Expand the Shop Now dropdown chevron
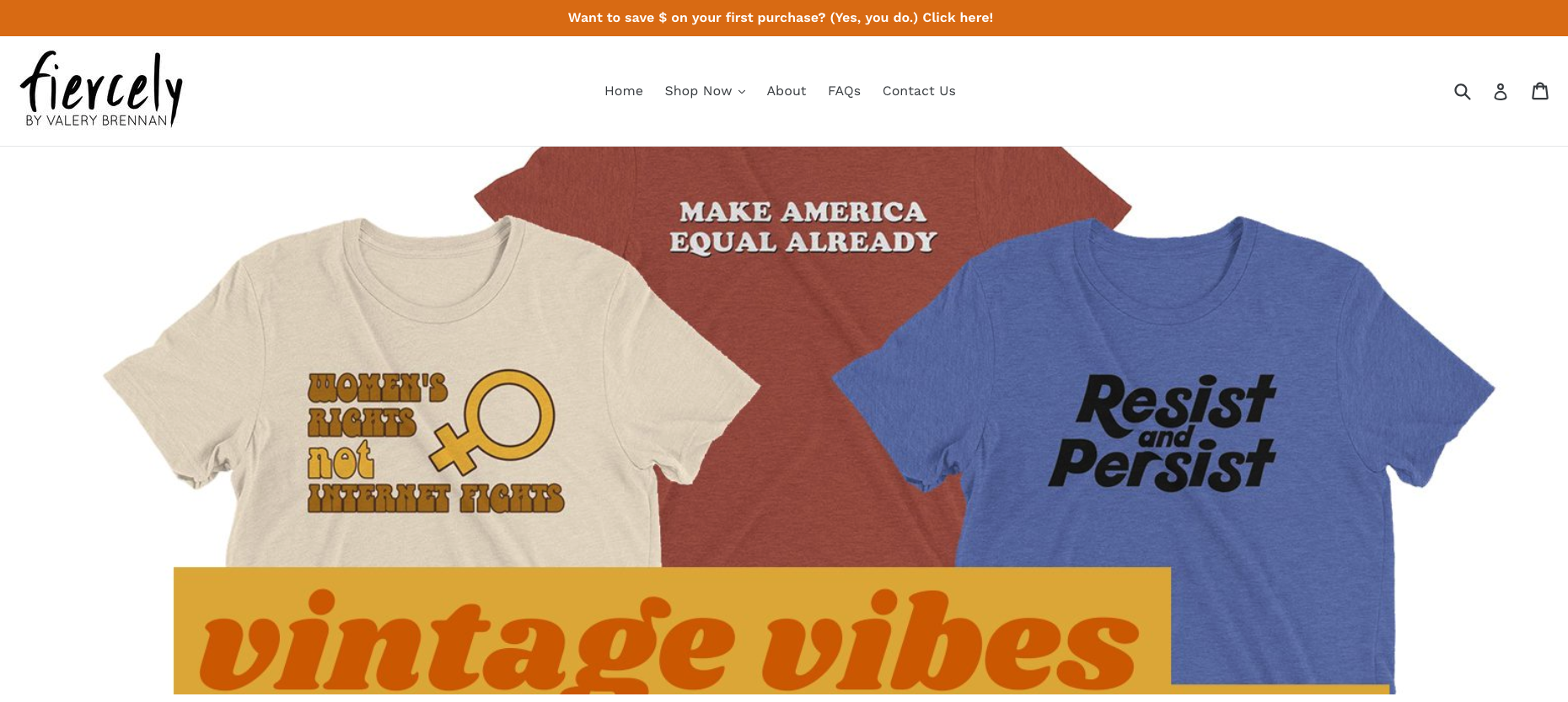This screenshot has width=1568, height=702. click(742, 92)
